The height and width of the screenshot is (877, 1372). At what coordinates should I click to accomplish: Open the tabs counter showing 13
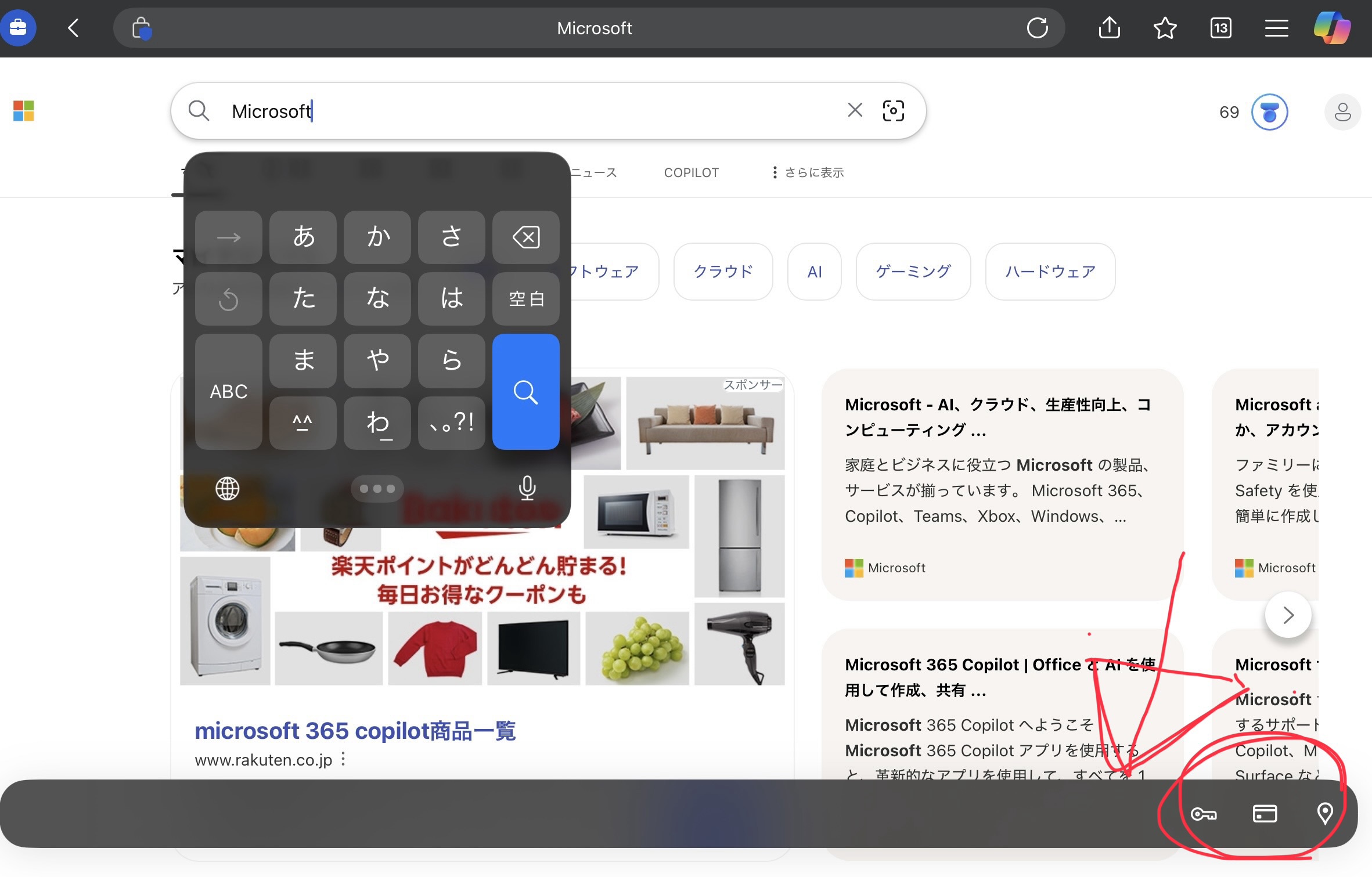click(1220, 28)
